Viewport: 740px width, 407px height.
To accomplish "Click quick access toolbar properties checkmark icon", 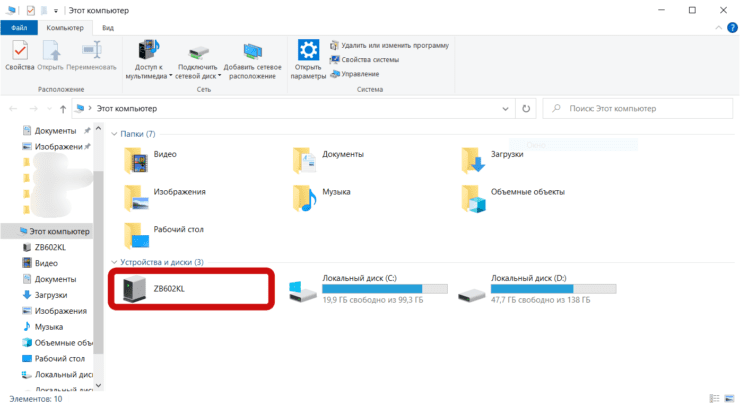I will 31,10.
